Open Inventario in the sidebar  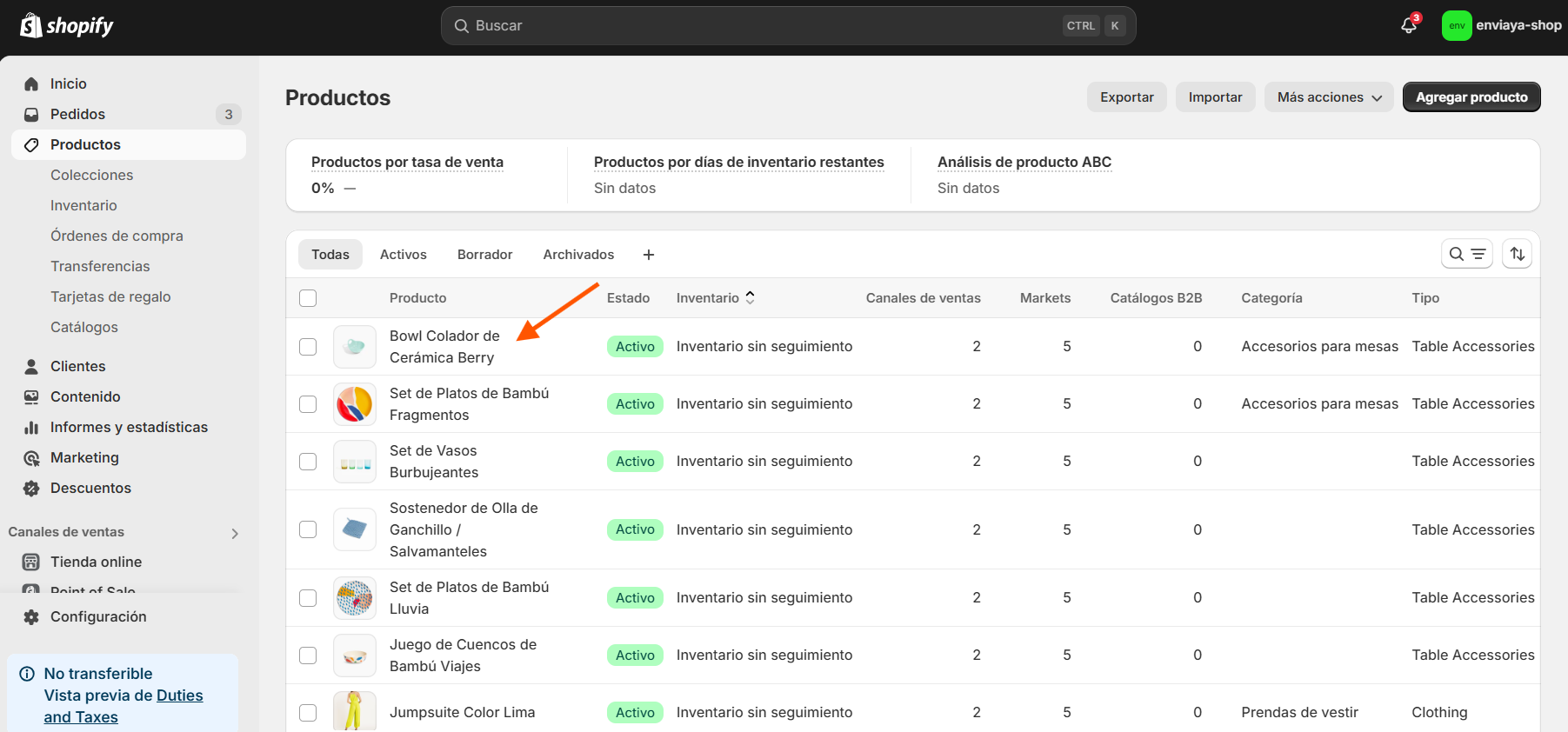click(83, 205)
